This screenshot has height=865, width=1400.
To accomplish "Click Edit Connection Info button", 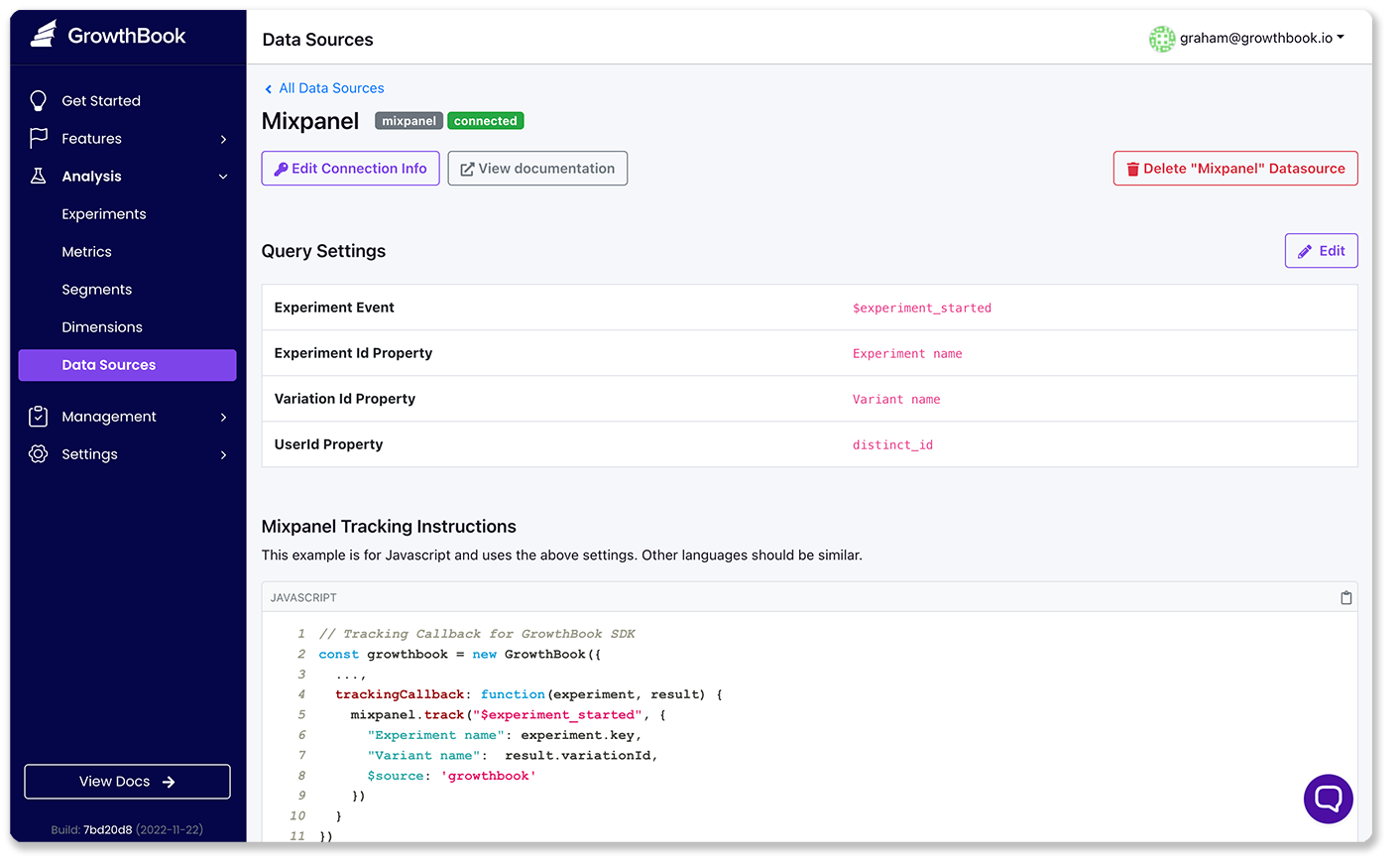I will pyautogui.click(x=350, y=168).
